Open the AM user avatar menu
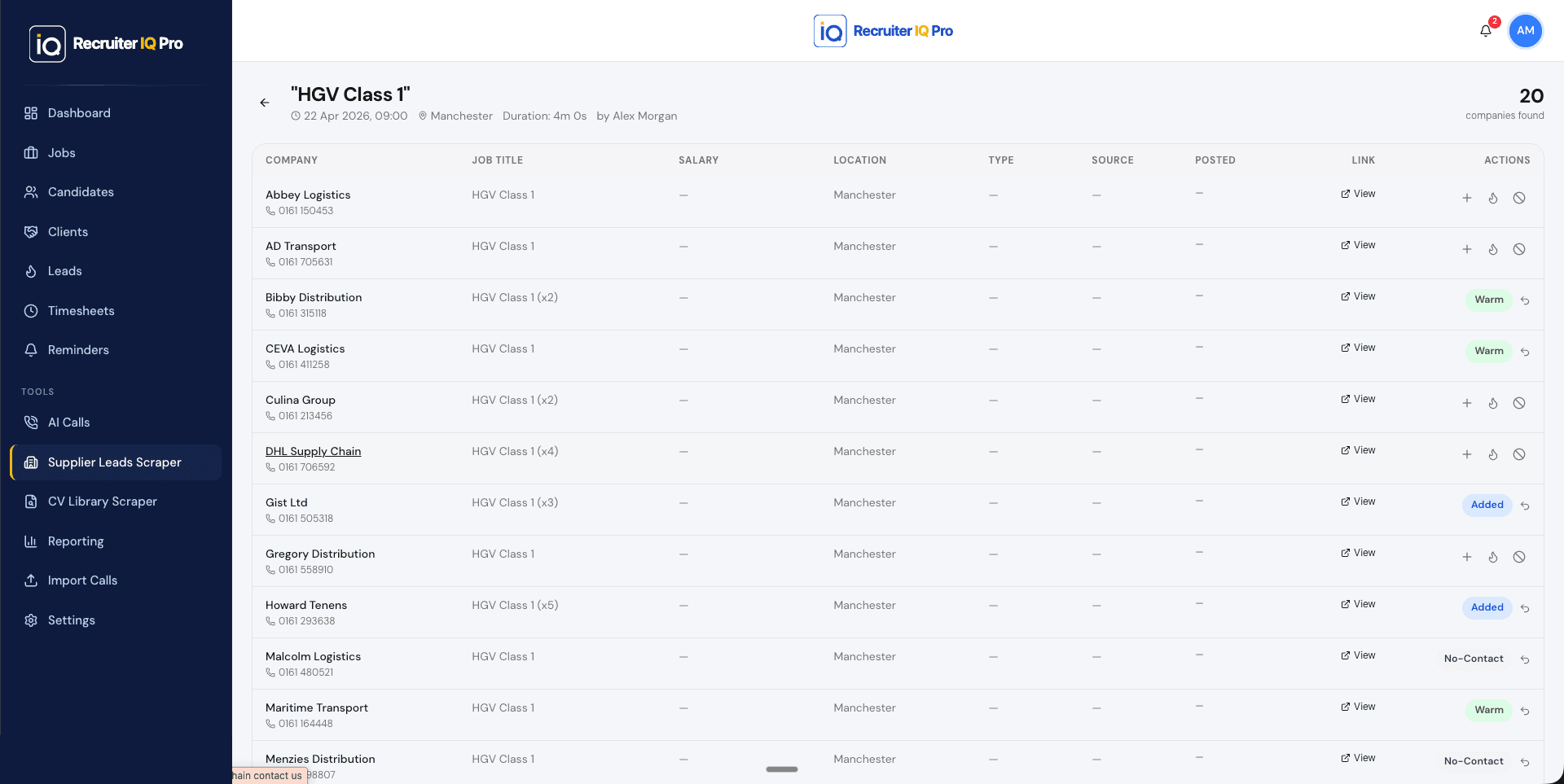Screen dimensions: 1564x784 tap(1526, 31)
